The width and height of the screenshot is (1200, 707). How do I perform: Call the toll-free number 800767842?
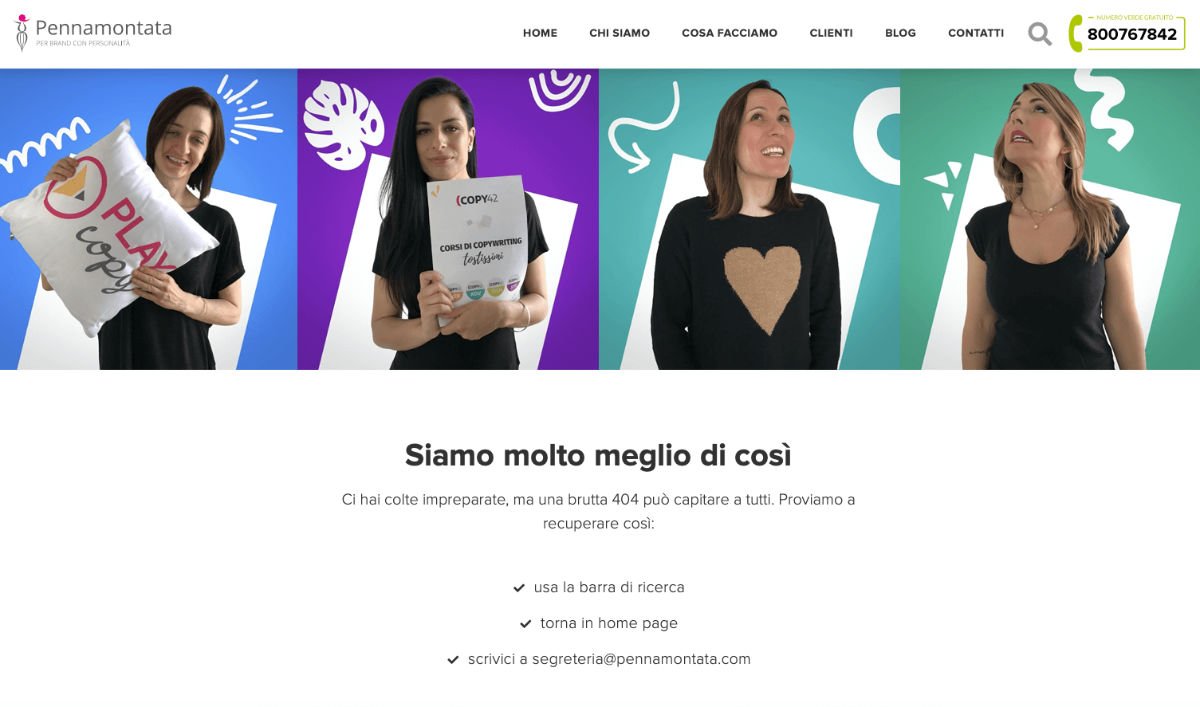point(1132,34)
